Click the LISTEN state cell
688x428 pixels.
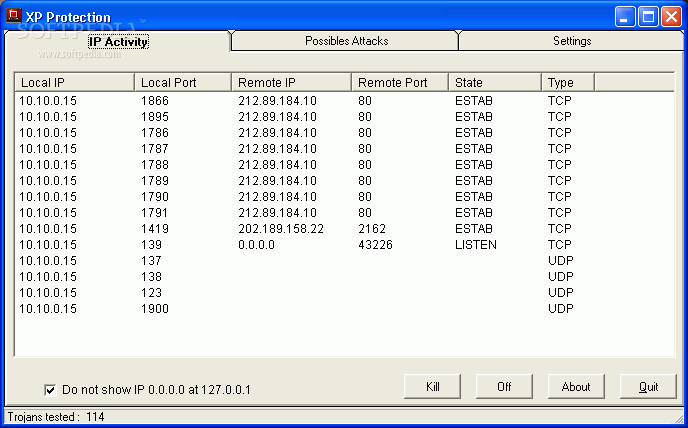pos(476,245)
